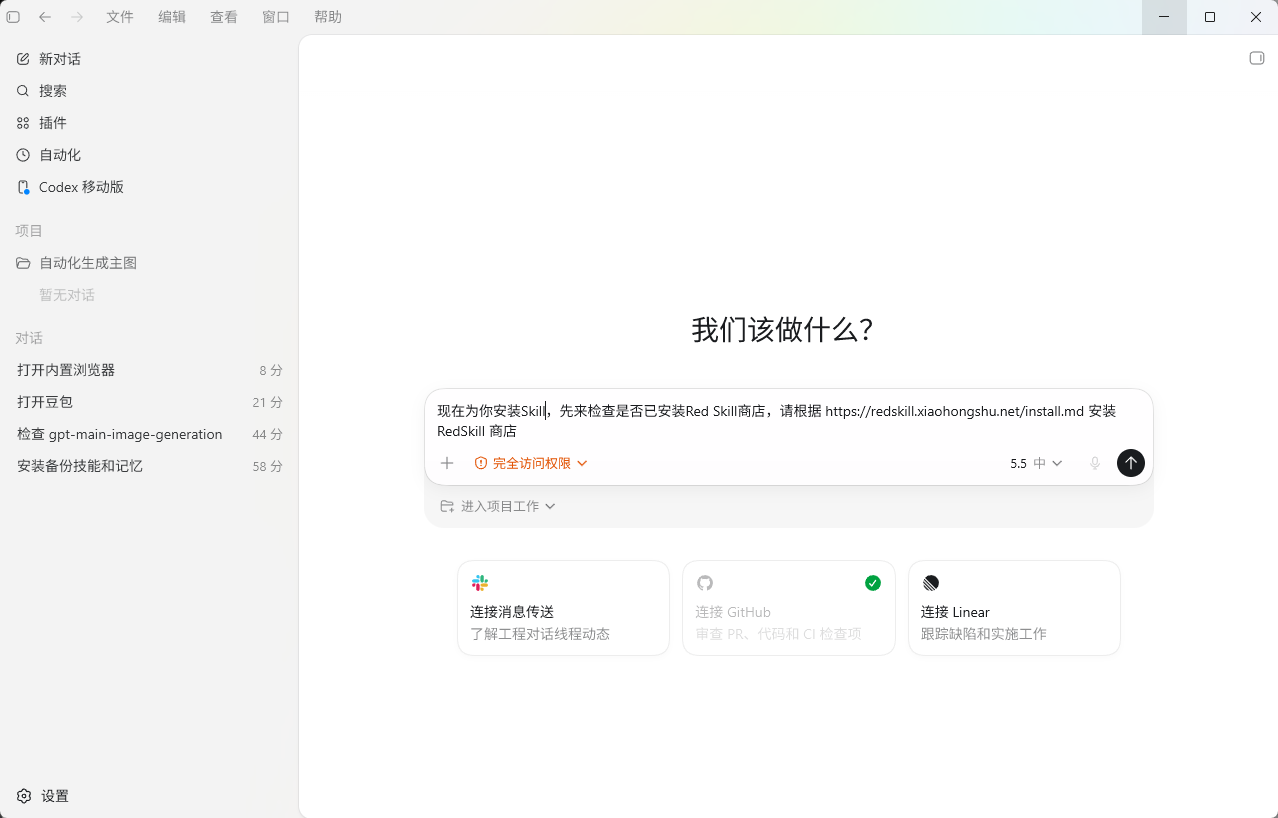
Task: Expand the 进入项目工作 dropdown
Action: pos(498,506)
